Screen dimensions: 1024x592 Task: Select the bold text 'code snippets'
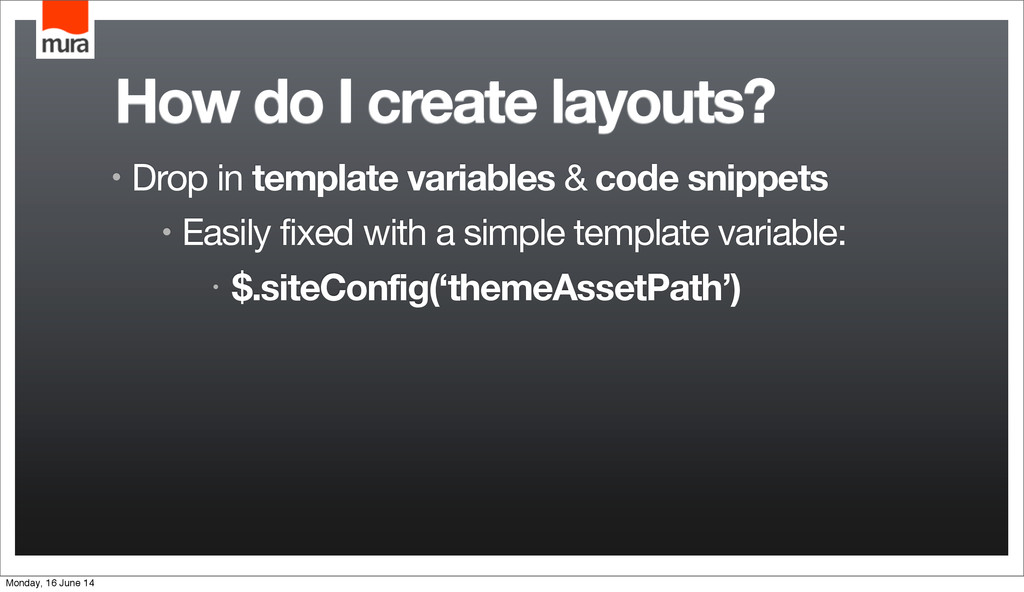point(712,179)
